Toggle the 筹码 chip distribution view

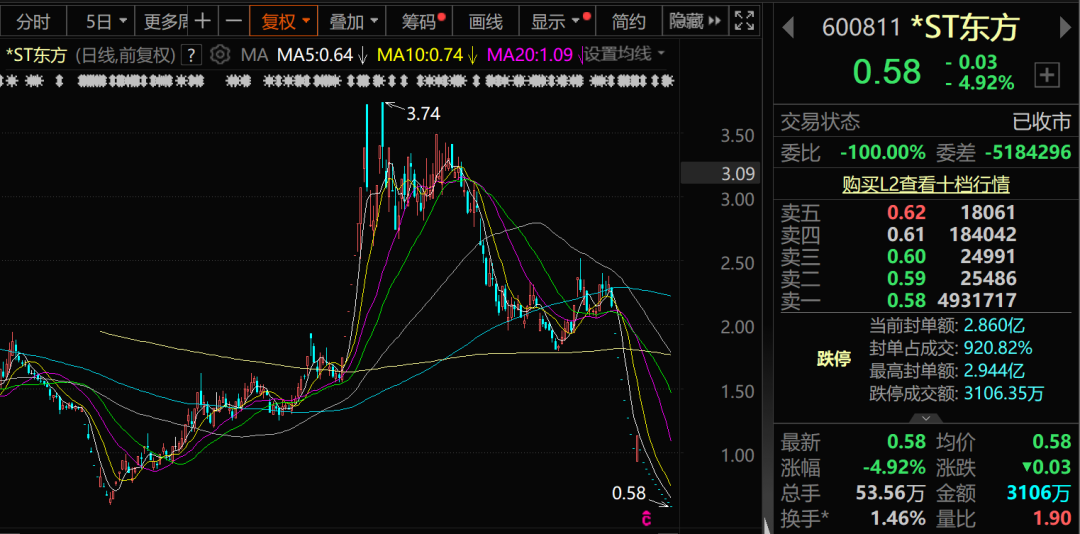[x=423, y=21]
